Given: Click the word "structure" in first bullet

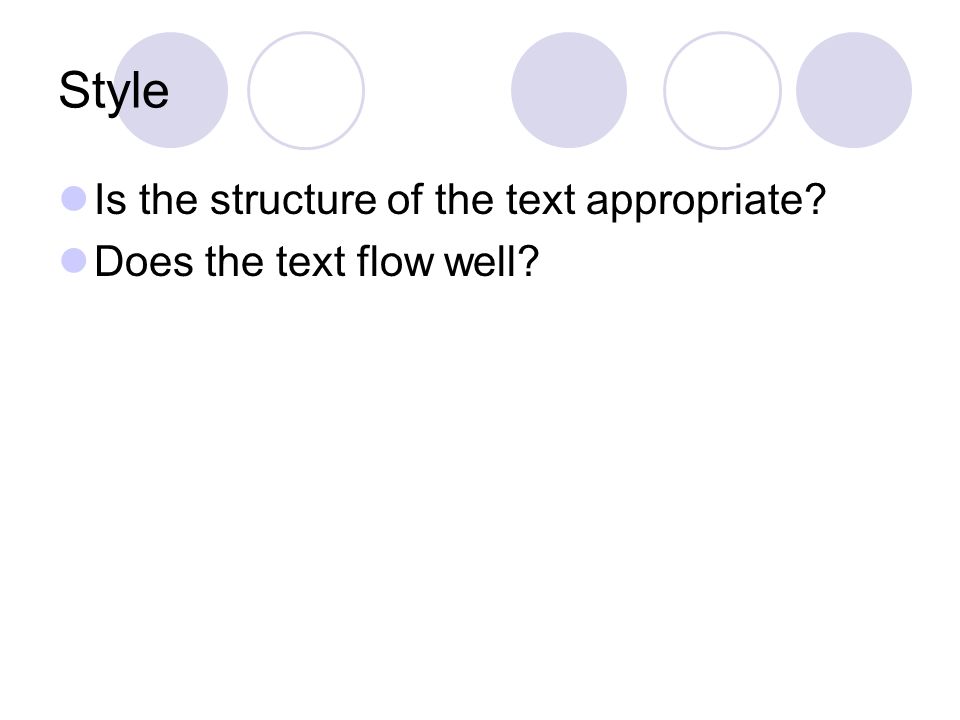Looking at the screenshot, I should coord(293,200).
